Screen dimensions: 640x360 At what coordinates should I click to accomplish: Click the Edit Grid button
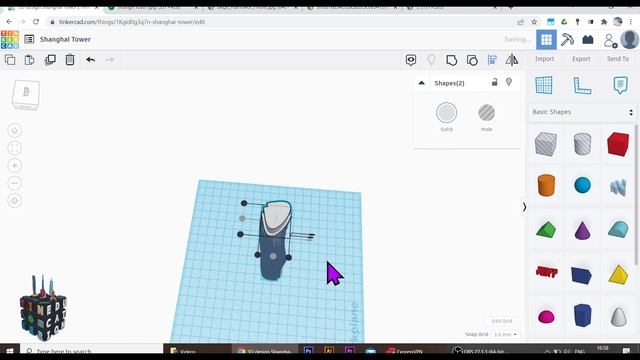tap(502, 321)
